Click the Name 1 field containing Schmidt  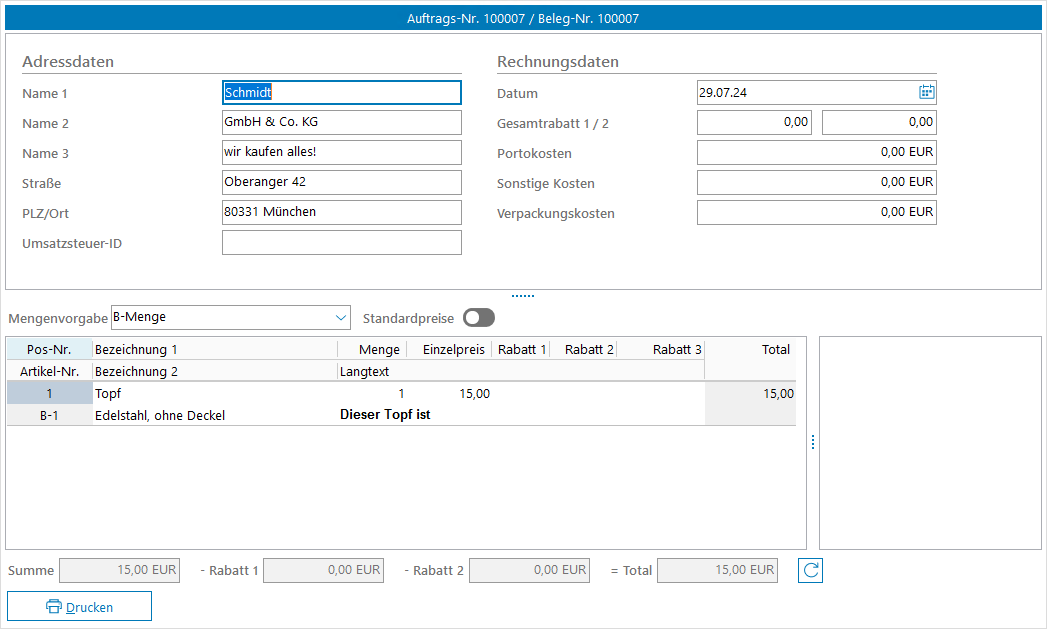[341, 93]
